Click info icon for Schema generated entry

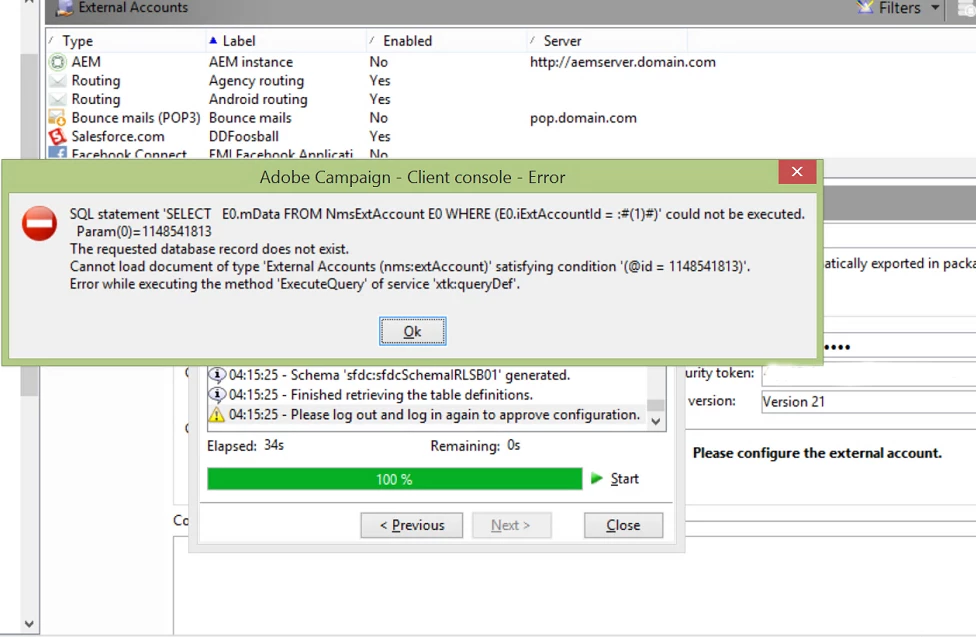(x=216, y=375)
